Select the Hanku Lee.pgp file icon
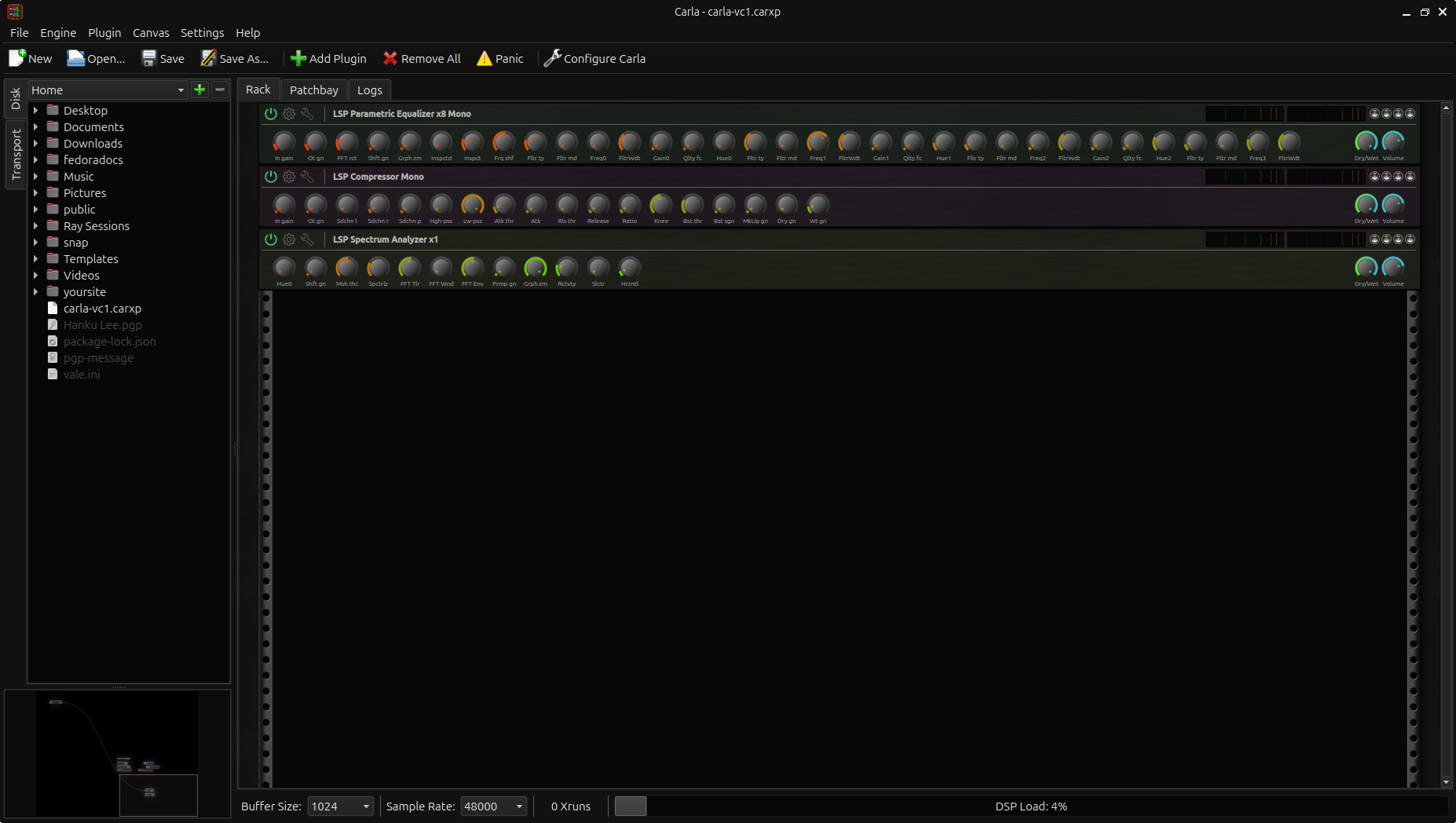Image resolution: width=1456 pixels, height=823 pixels. pos(53,324)
